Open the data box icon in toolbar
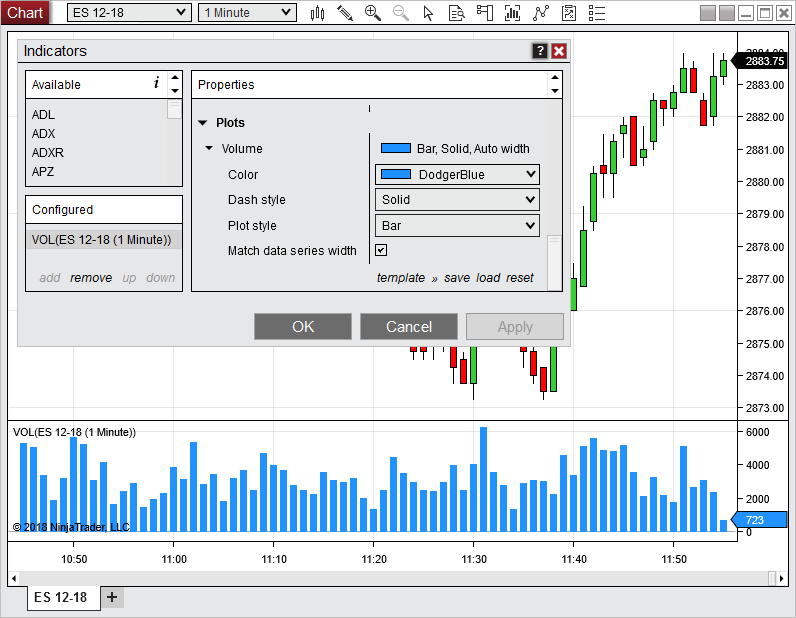 point(456,13)
